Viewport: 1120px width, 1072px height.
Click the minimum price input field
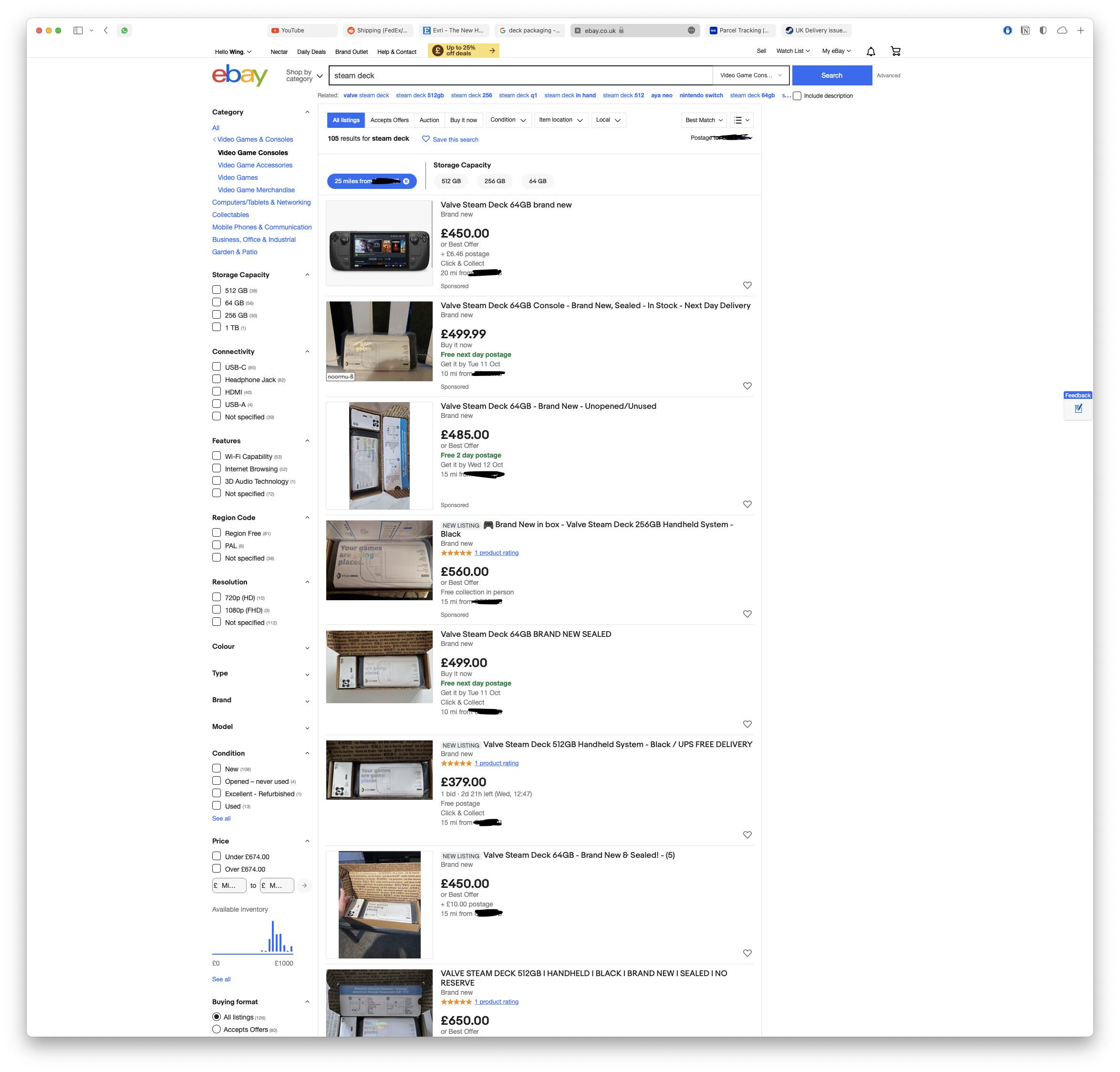tap(229, 885)
